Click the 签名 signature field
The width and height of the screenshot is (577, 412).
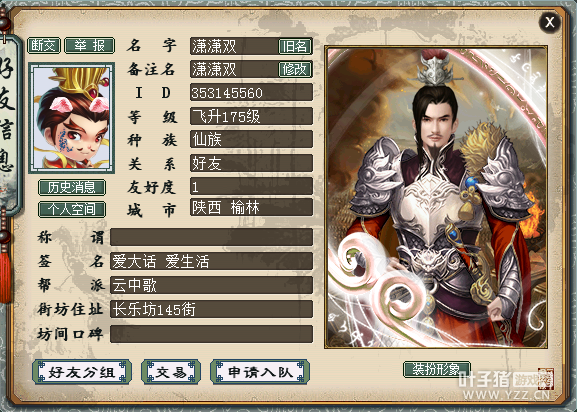(x=212, y=262)
